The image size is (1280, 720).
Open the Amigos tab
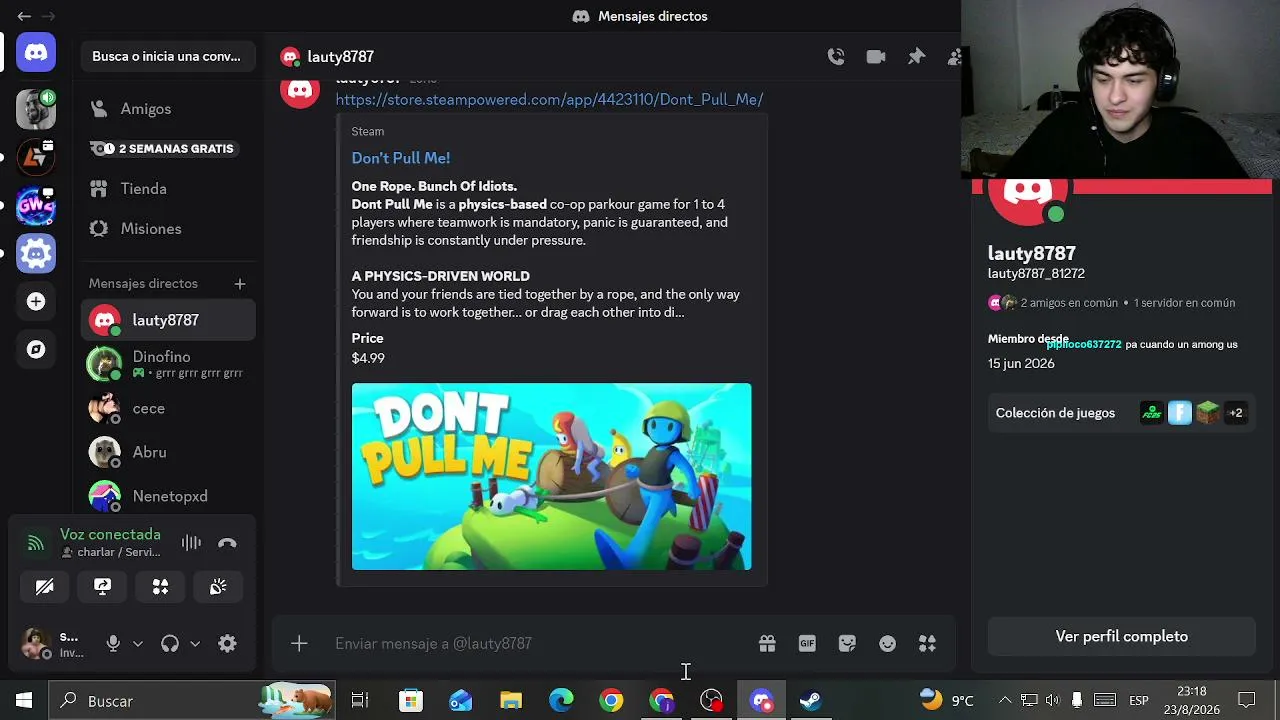168,109
